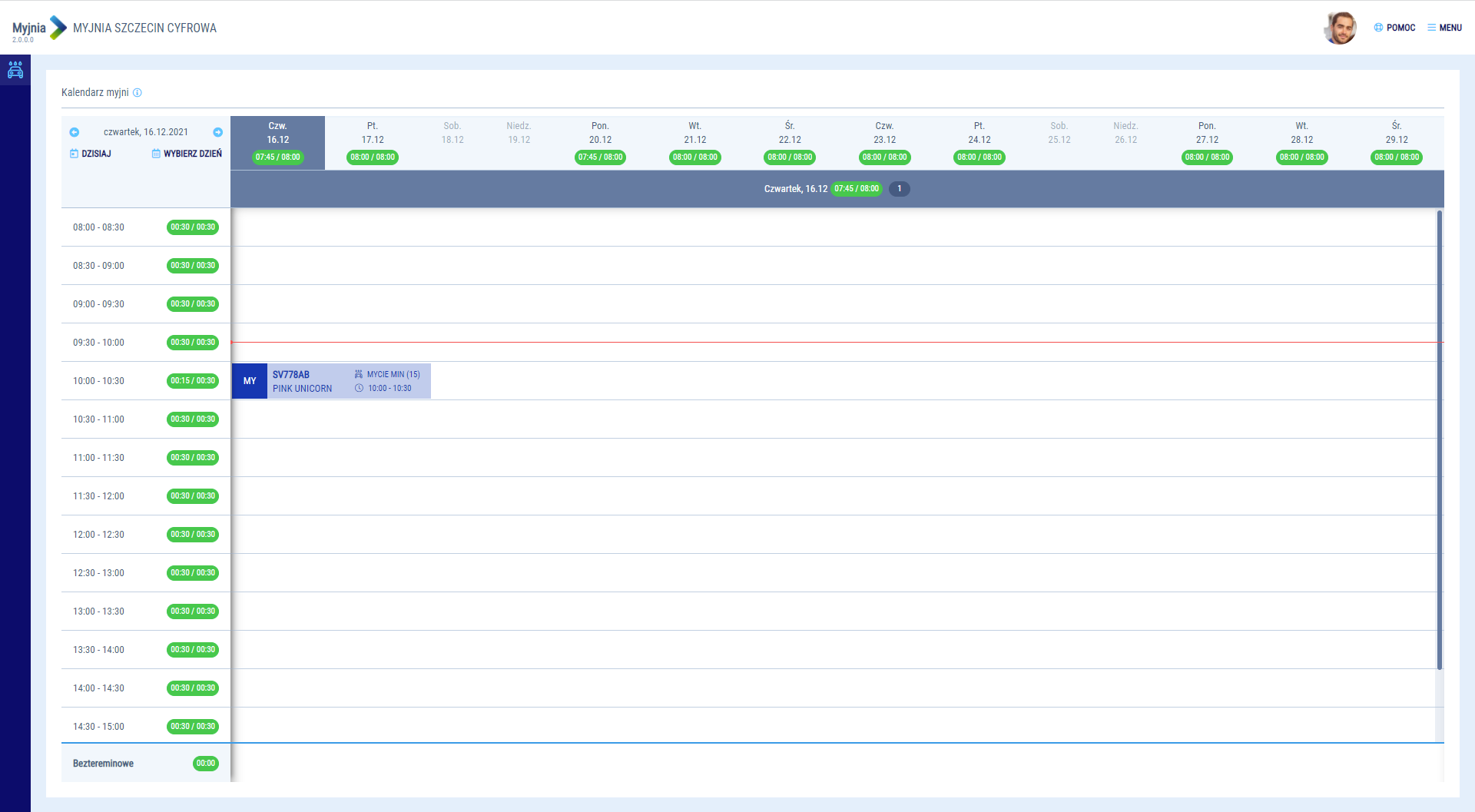The image size is (1475, 812).
Task: Open the WYBIERZ DZIEŃ date picker
Action: point(187,154)
